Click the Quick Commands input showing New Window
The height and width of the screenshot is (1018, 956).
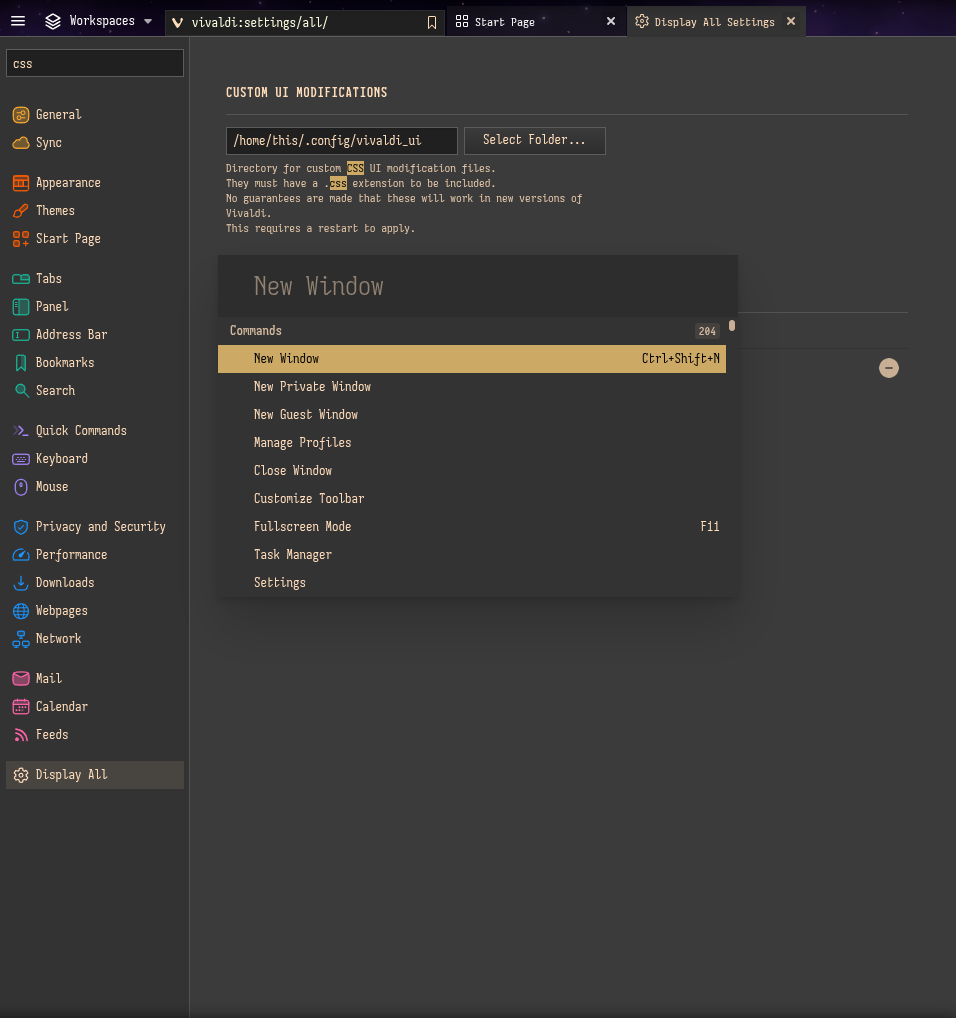tap(478, 286)
